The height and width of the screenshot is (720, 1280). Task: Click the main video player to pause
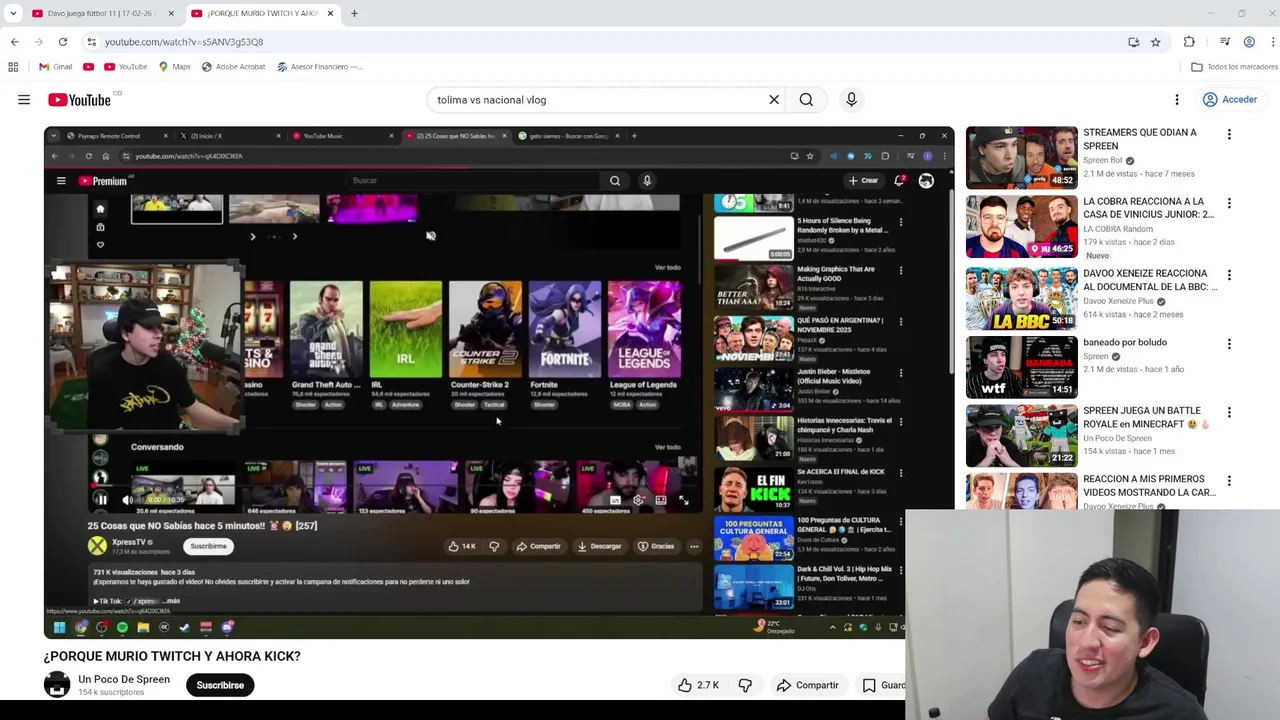[498, 382]
